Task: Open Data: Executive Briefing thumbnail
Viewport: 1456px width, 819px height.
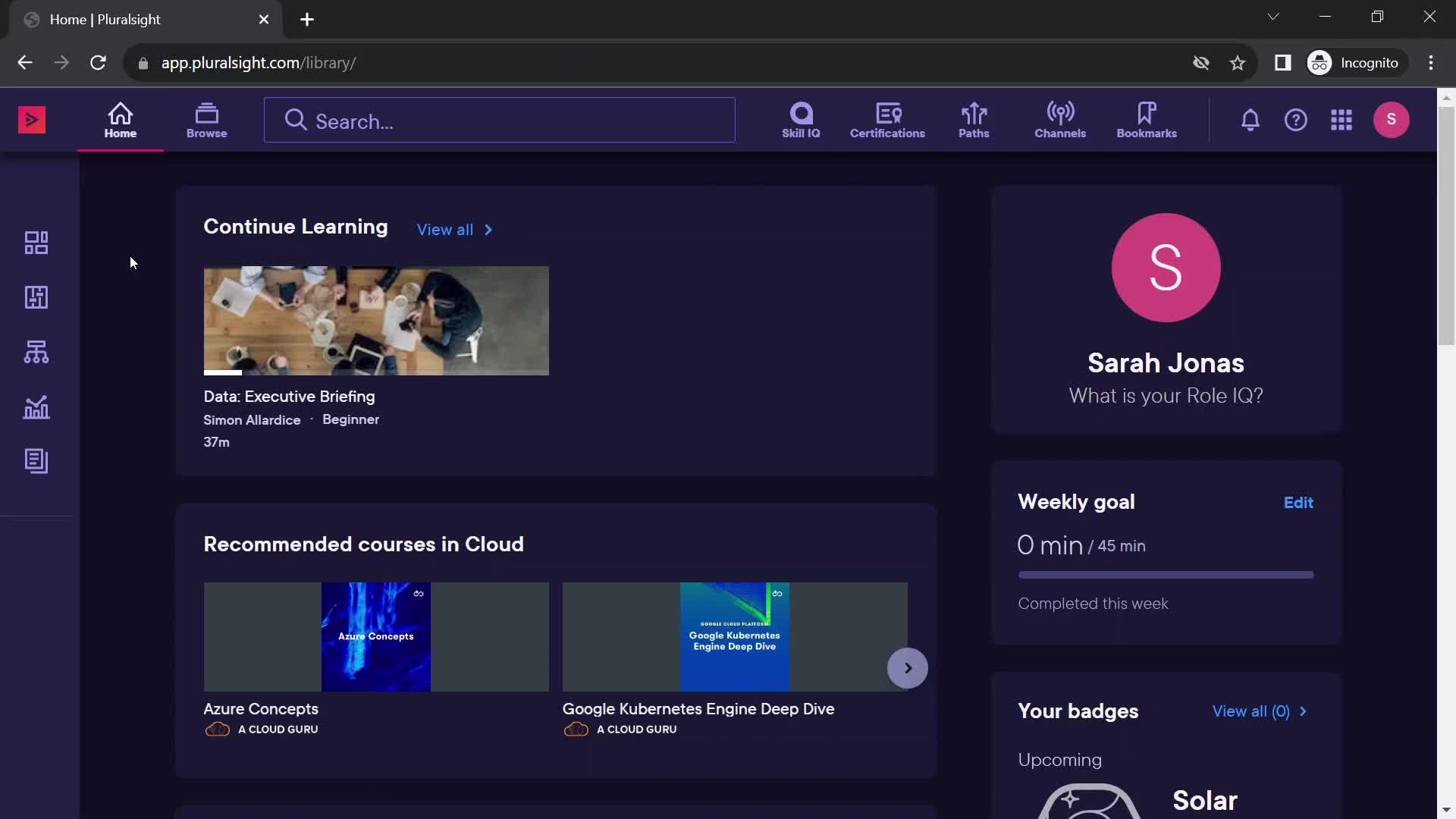Action: click(376, 321)
